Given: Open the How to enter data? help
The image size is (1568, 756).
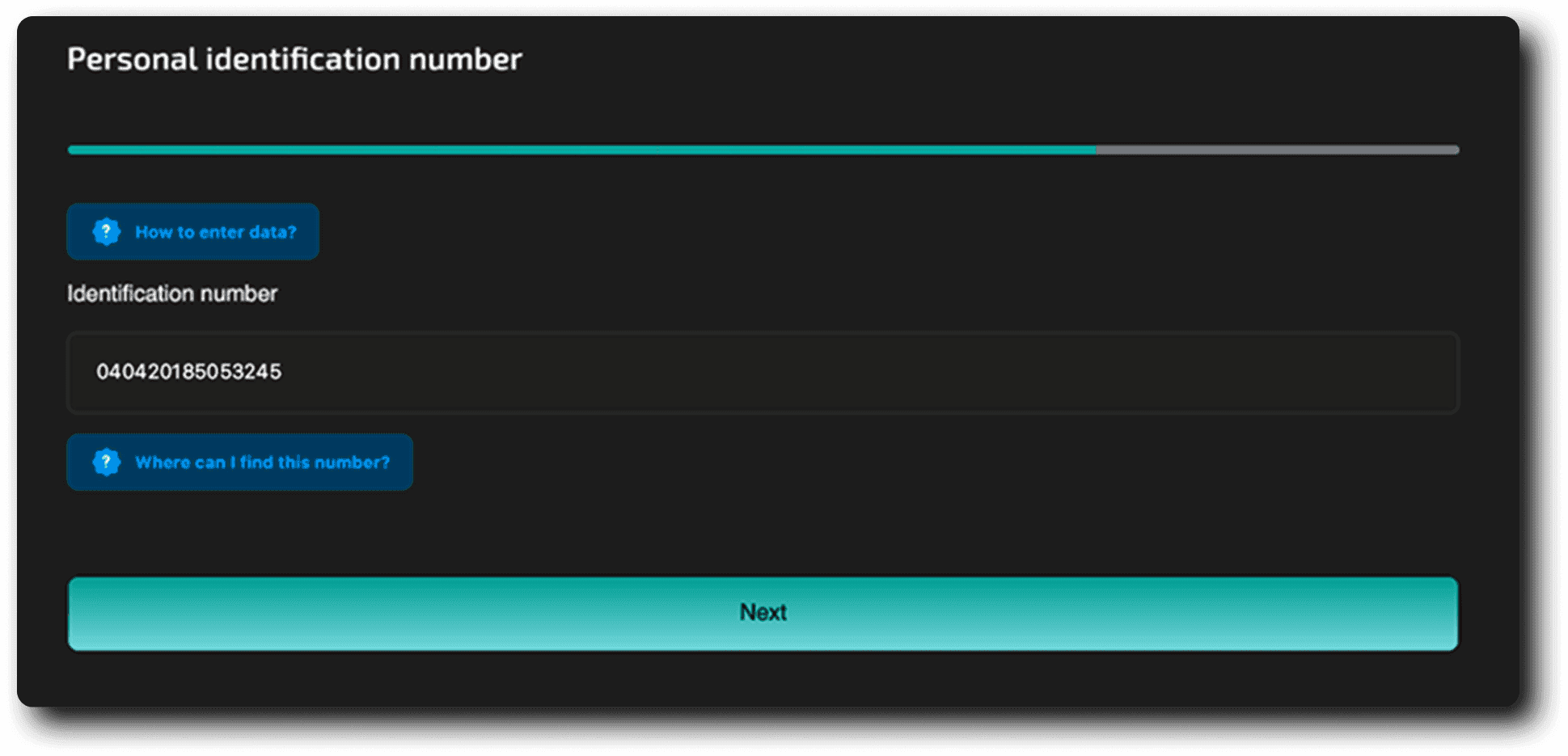Looking at the screenshot, I should click(x=192, y=231).
